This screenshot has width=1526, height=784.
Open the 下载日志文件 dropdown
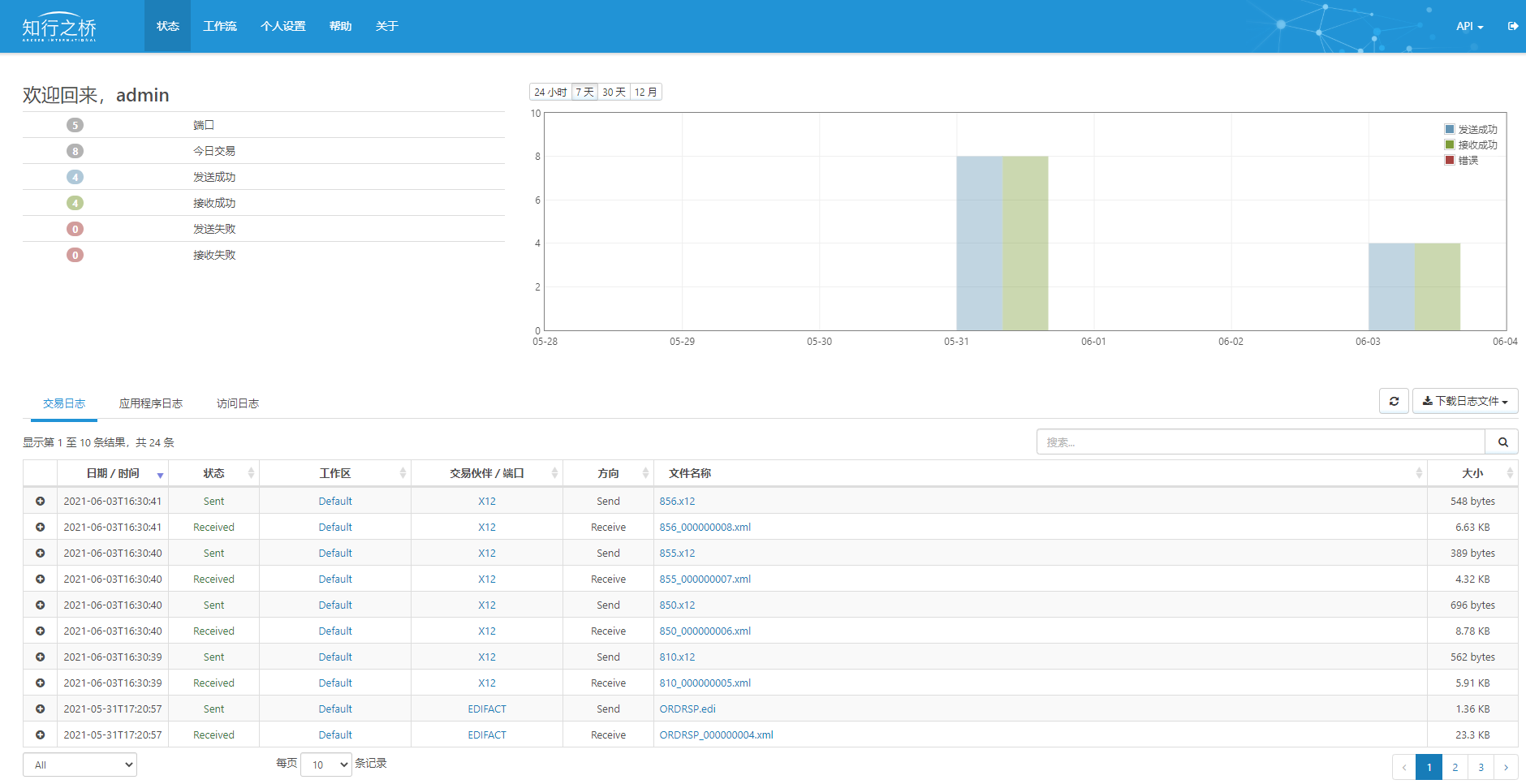point(1464,401)
